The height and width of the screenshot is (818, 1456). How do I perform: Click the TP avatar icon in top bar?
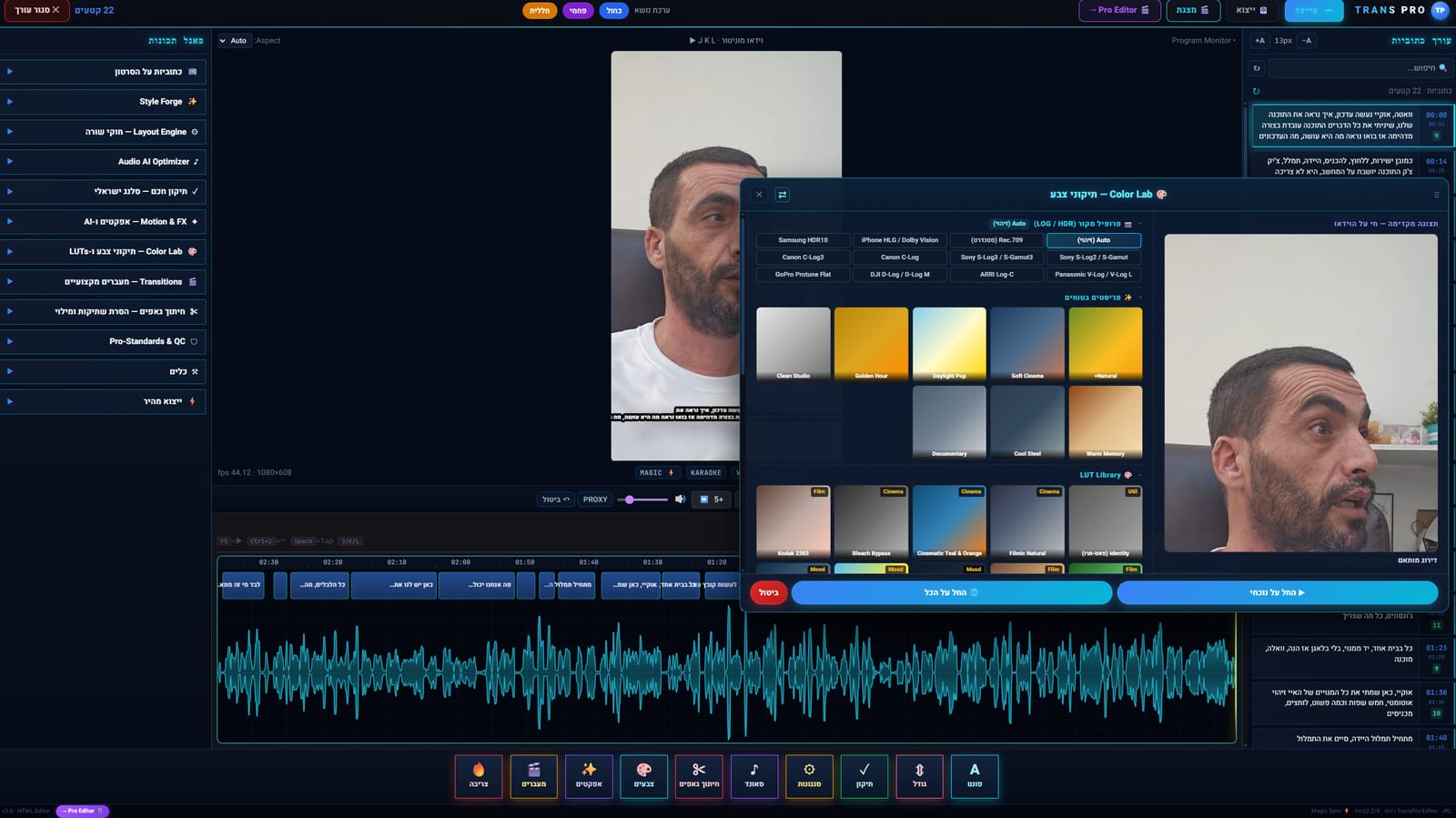[1440, 10]
